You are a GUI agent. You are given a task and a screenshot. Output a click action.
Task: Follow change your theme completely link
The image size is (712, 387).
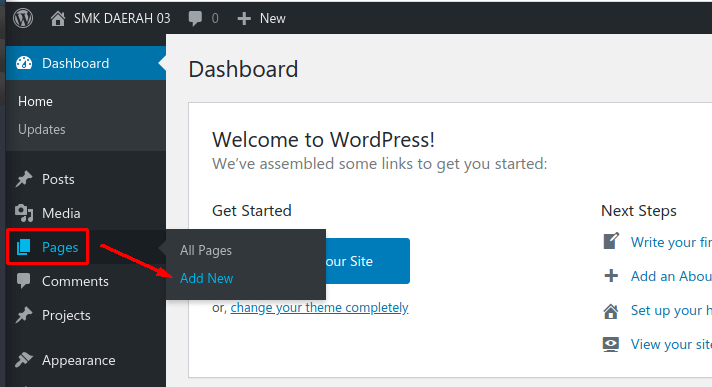320,308
